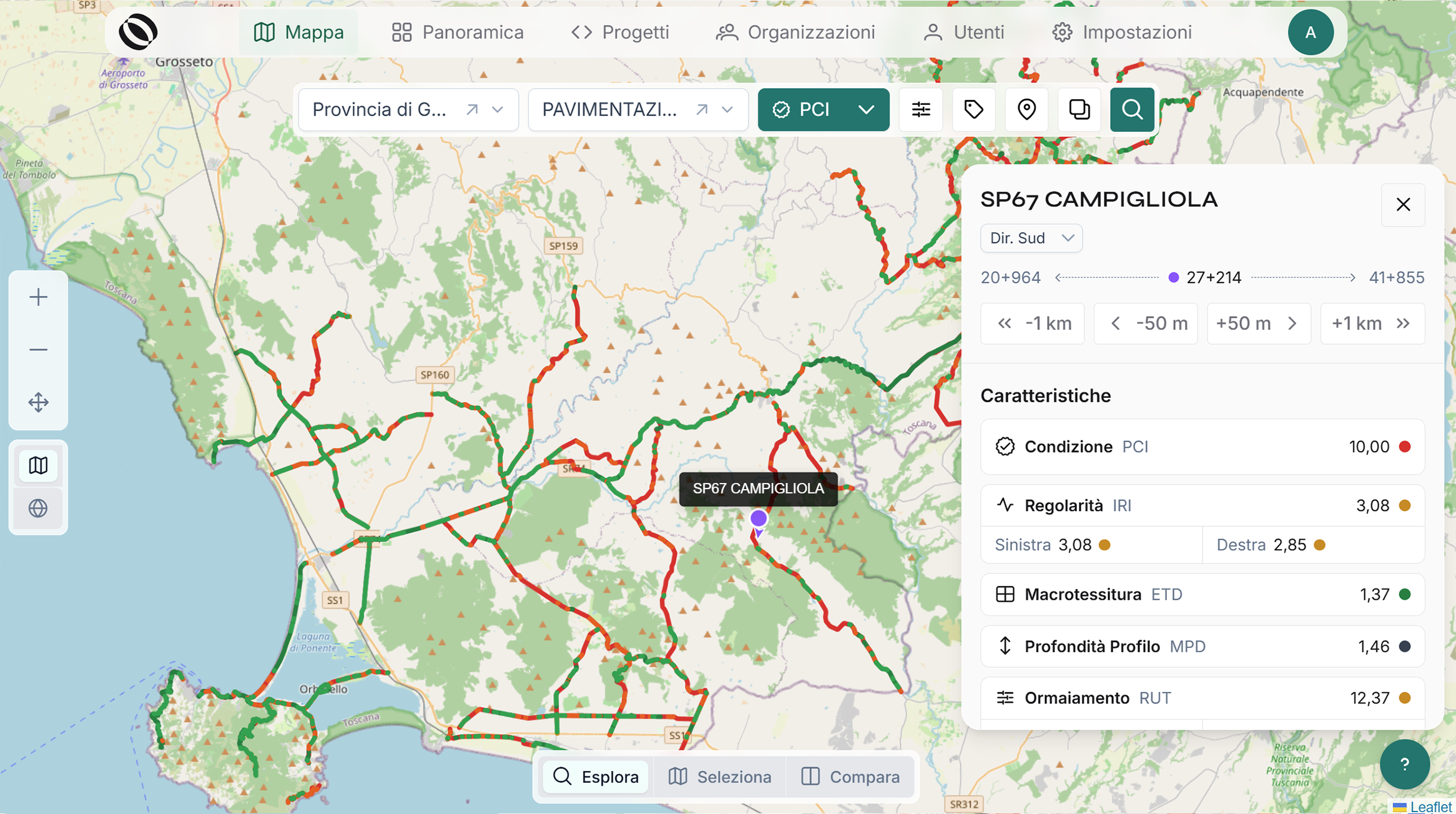Zoom in the map with plus icon
The height and width of the screenshot is (814, 1456).
pyautogui.click(x=38, y=297)
